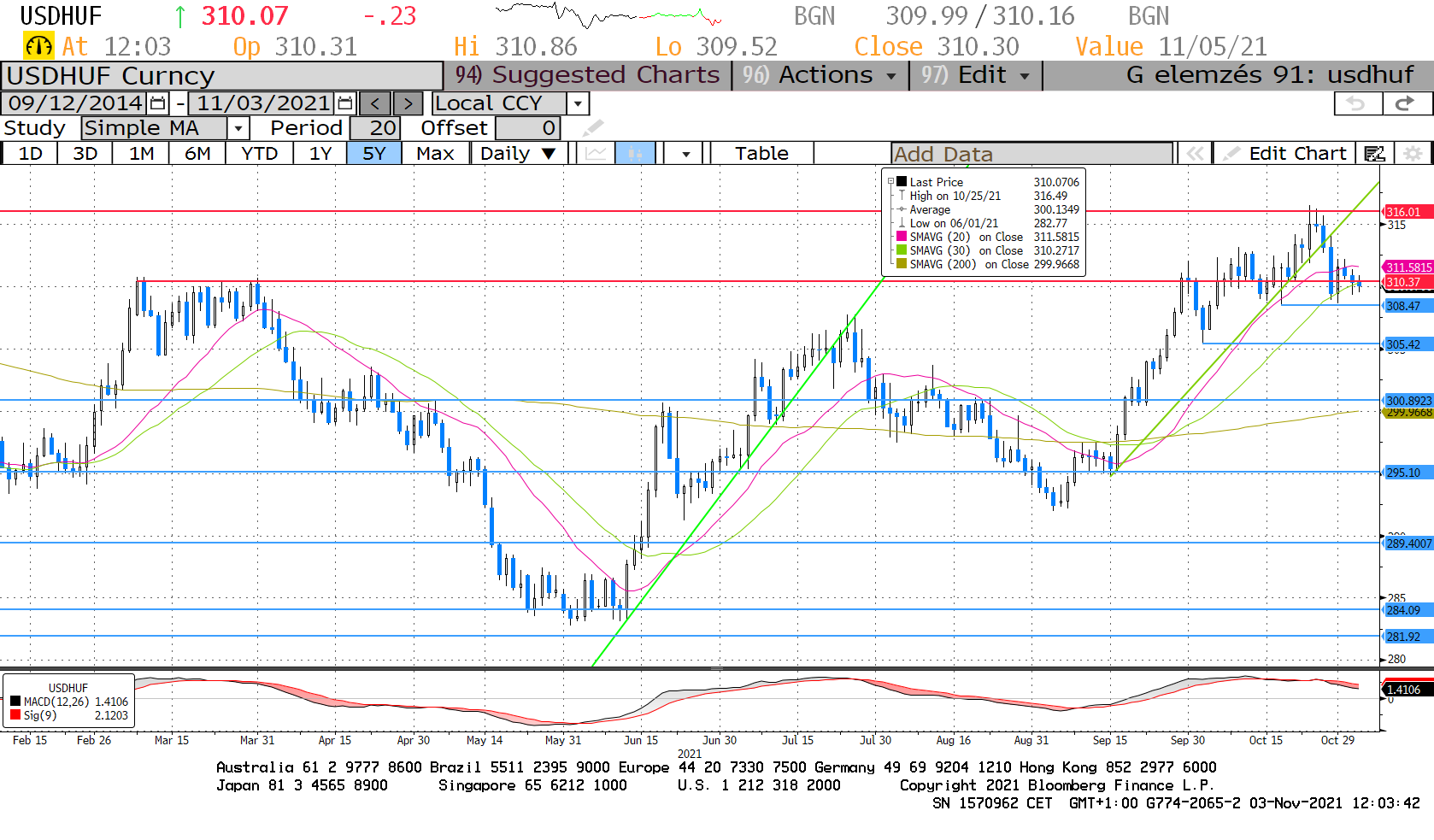Collapse the Last Price legend tree
The image size is (1434, 840).
[890, 182]
